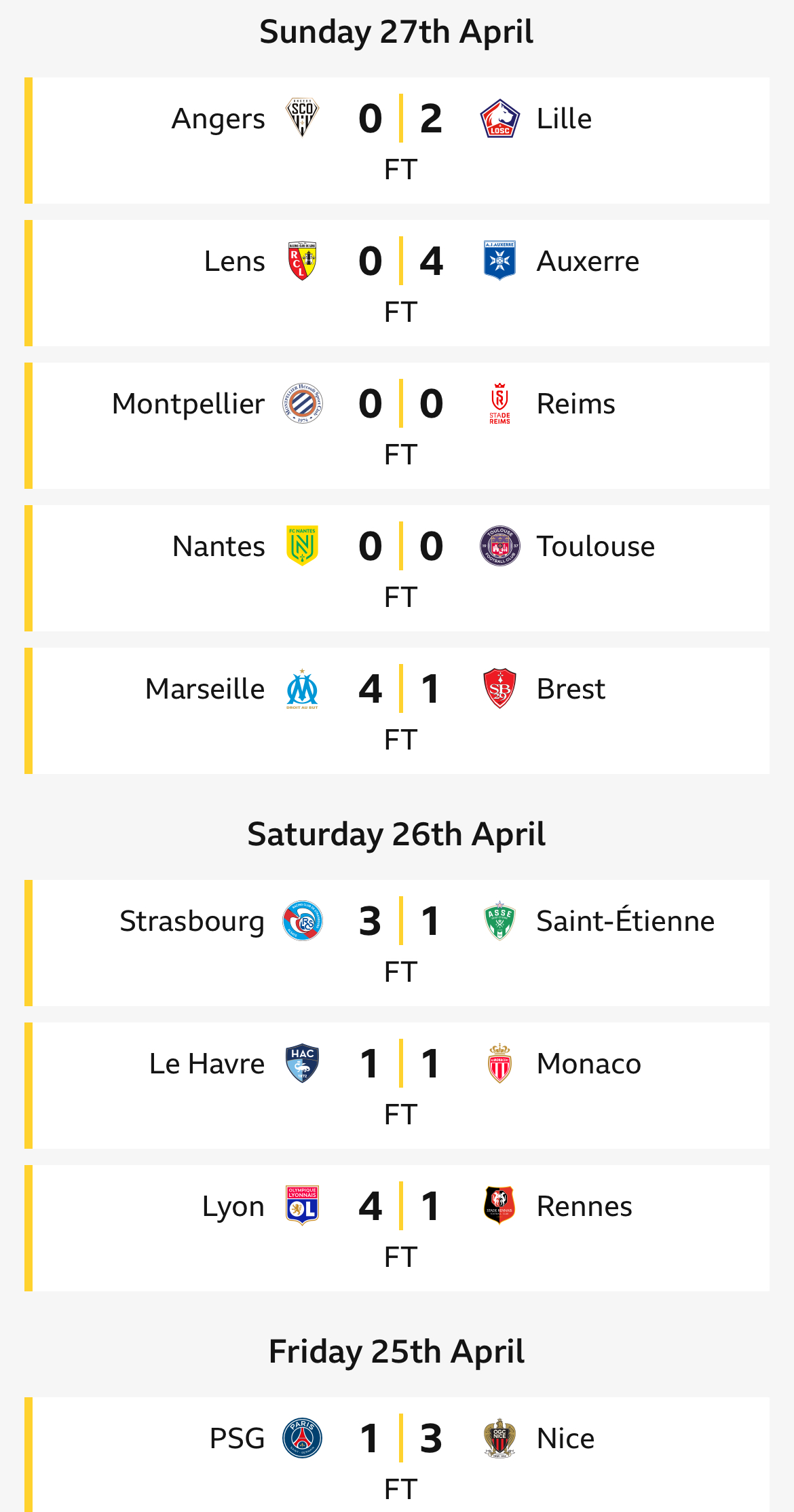Click the Brest SB29 red crest
This screenshot has width=794, height=1512.
tap(500, 688)
